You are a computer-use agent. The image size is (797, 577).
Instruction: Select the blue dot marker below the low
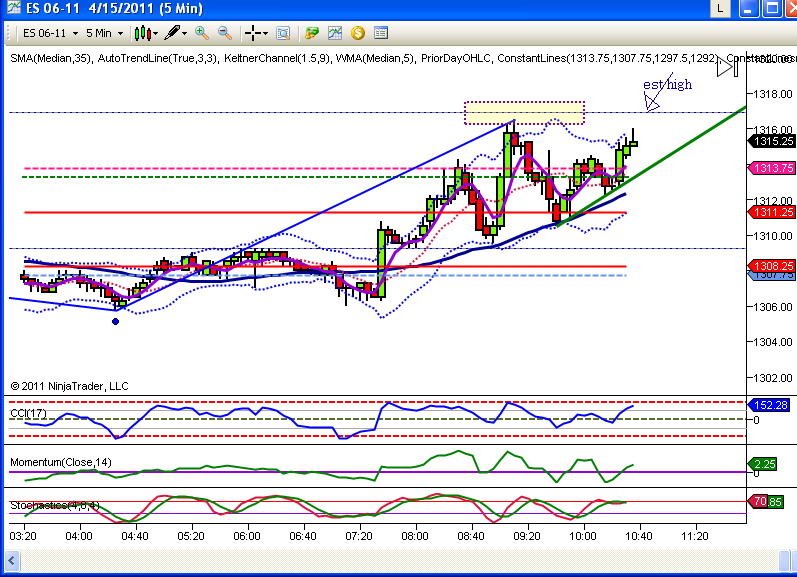115,321
